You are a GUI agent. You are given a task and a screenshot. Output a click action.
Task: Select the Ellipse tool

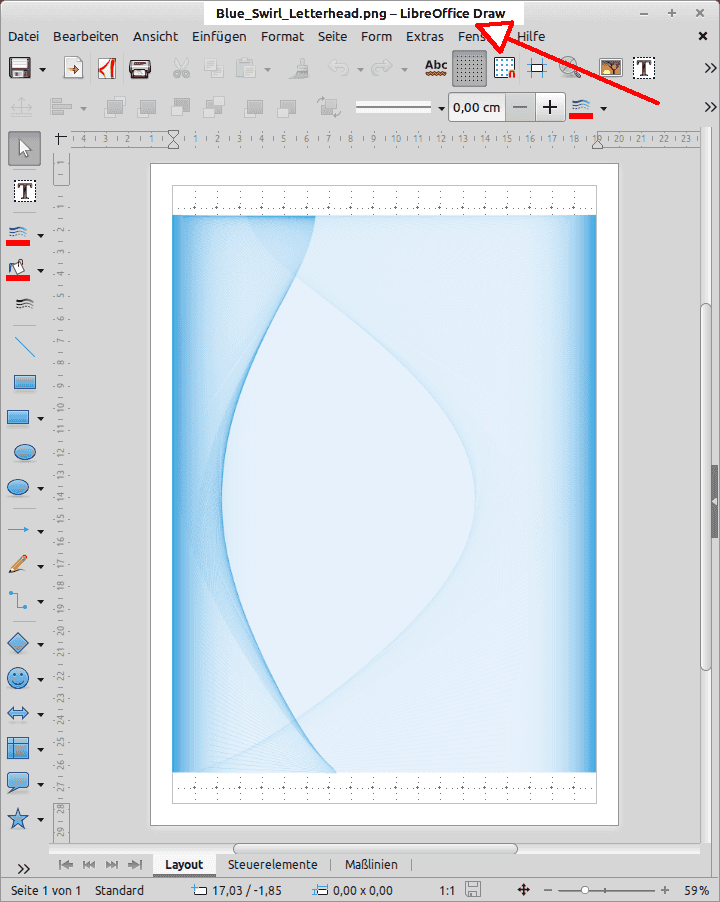coord(24,452)
